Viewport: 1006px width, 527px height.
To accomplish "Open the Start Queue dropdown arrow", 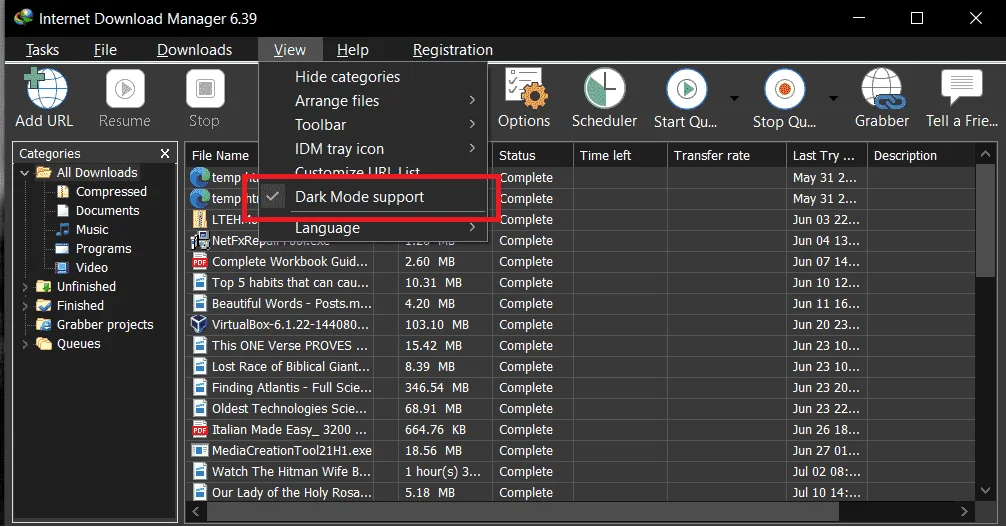I will tap(735, 98).
